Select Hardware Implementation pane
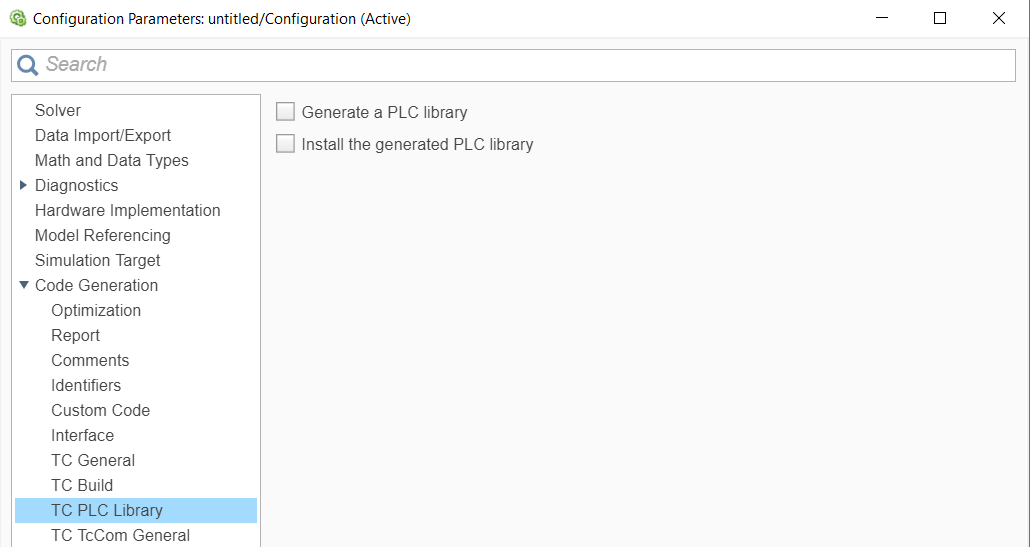This screenshot has height=547, width=1030. click(x=127, y=210)
